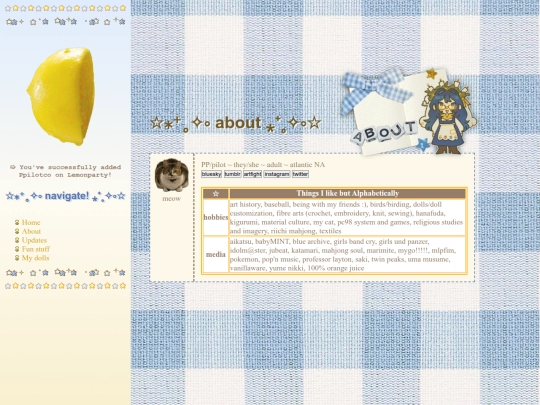Visit the Fun stuff page
Screen dimensions: 540x405
click(x=36, y=249)
